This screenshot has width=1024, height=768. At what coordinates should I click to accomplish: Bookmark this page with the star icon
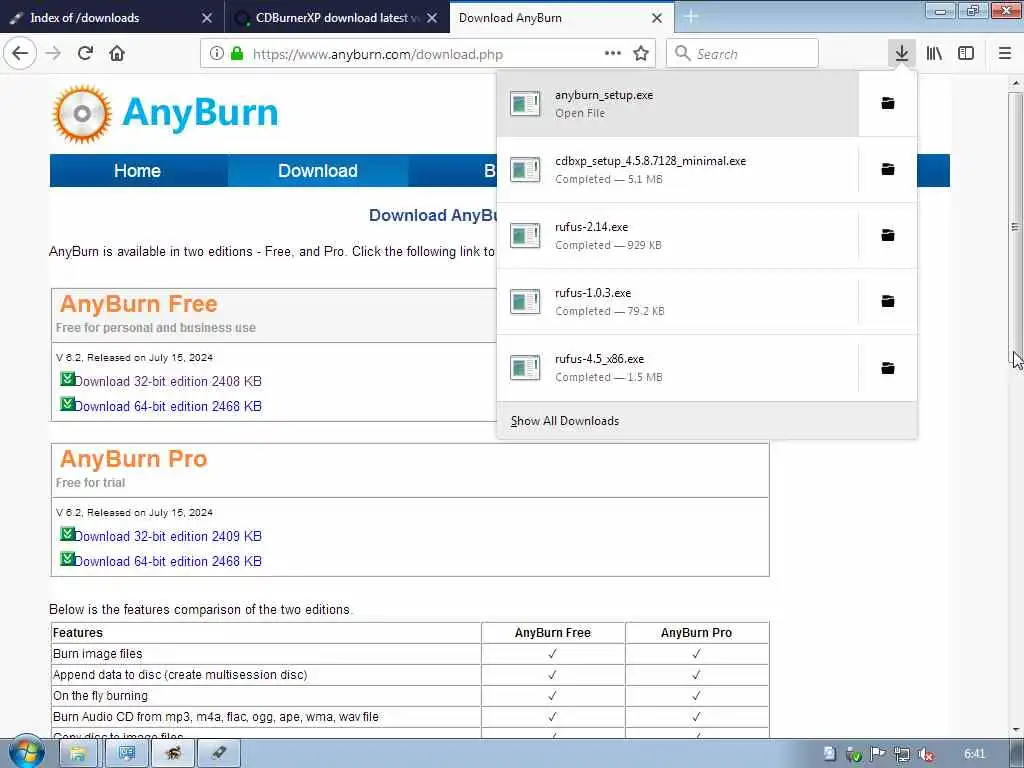pos(641,54)
